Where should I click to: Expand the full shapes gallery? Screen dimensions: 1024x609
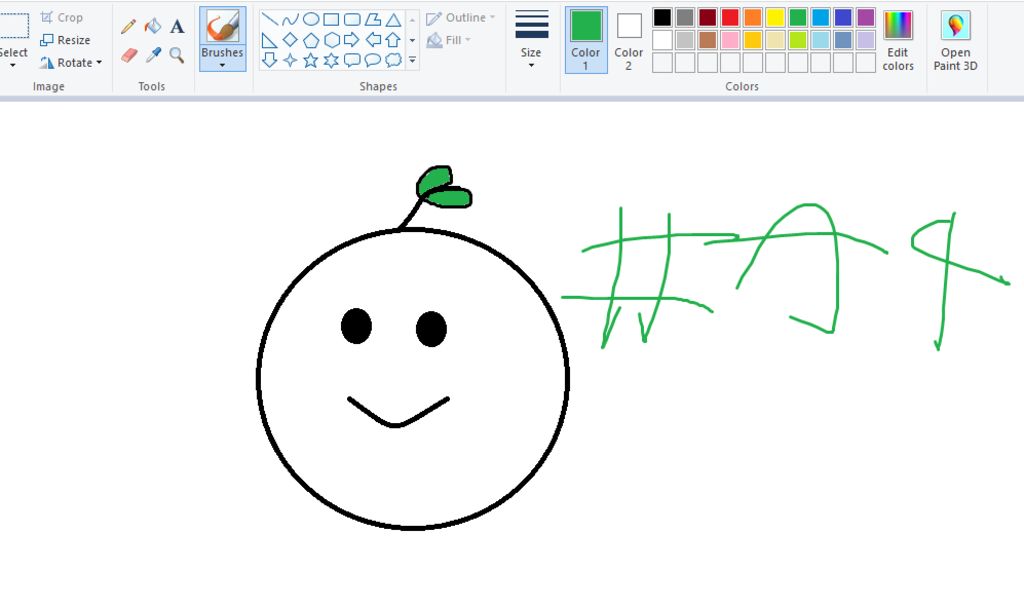(412, 60)
